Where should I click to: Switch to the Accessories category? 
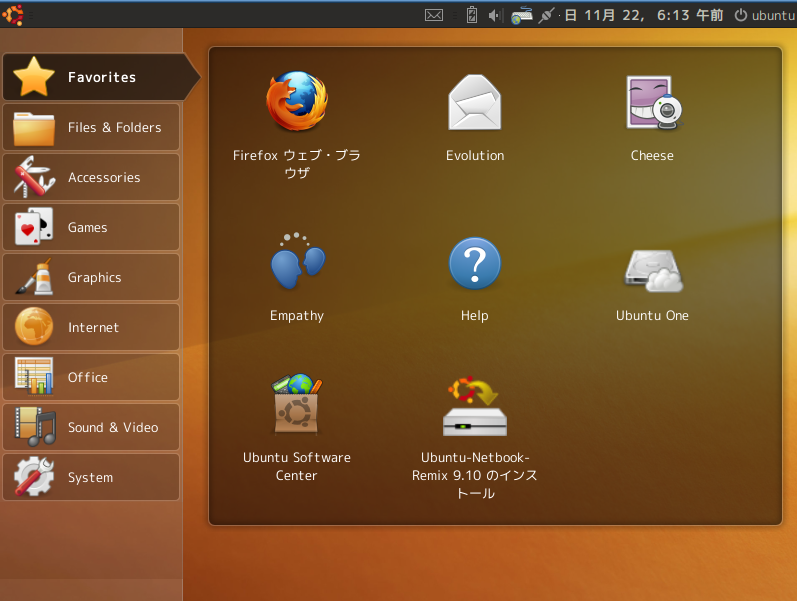pos(91,177)
